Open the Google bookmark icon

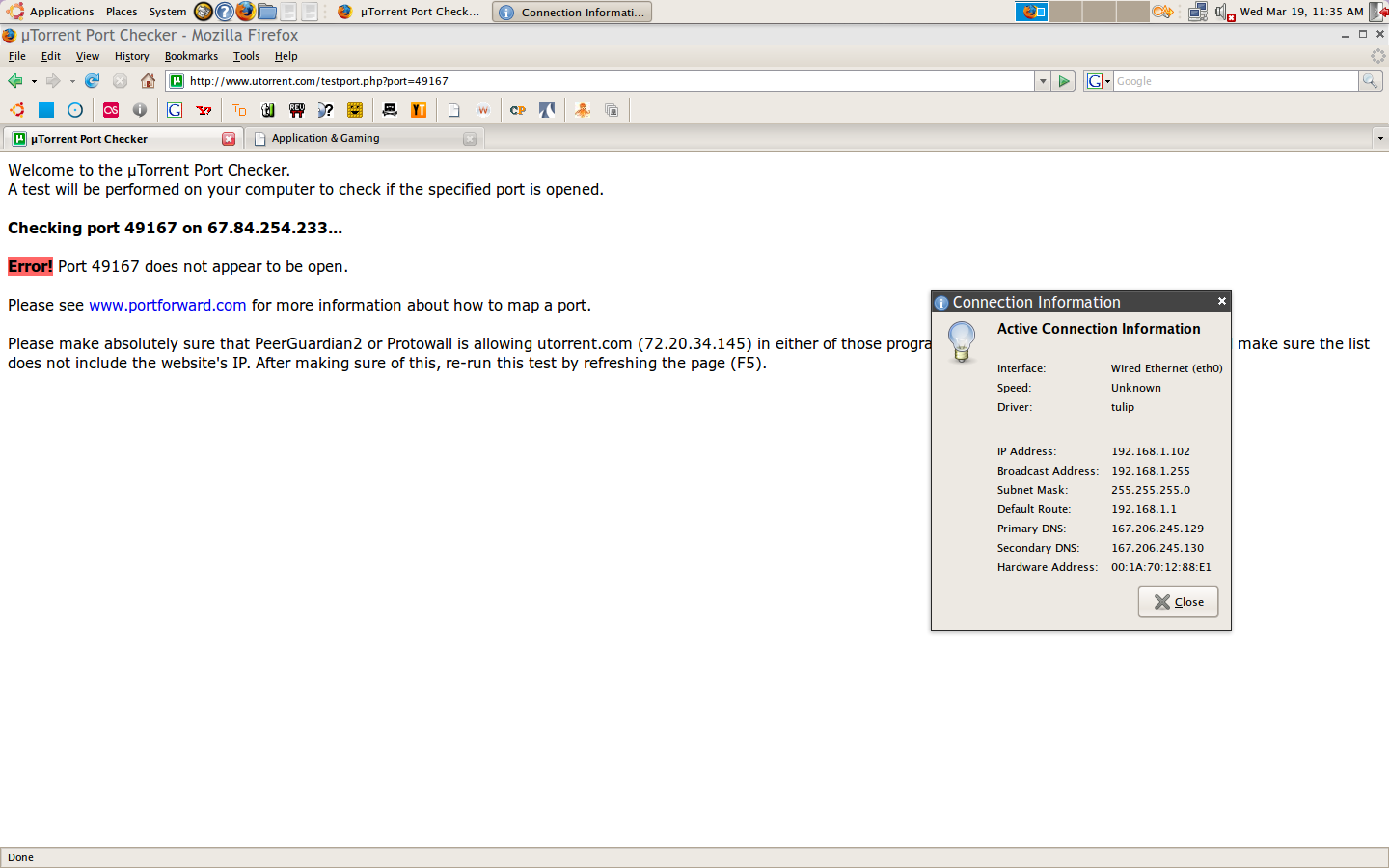pos(175,110)
